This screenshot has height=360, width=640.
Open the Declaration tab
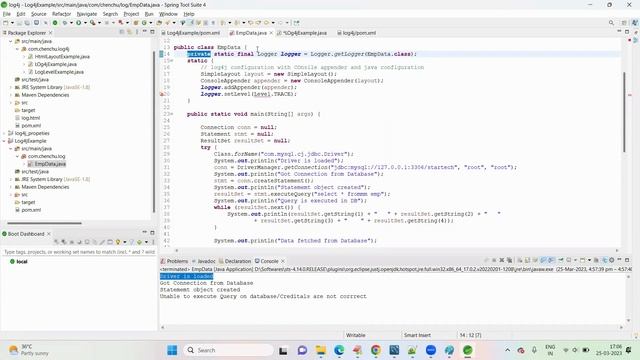point(235,261)
